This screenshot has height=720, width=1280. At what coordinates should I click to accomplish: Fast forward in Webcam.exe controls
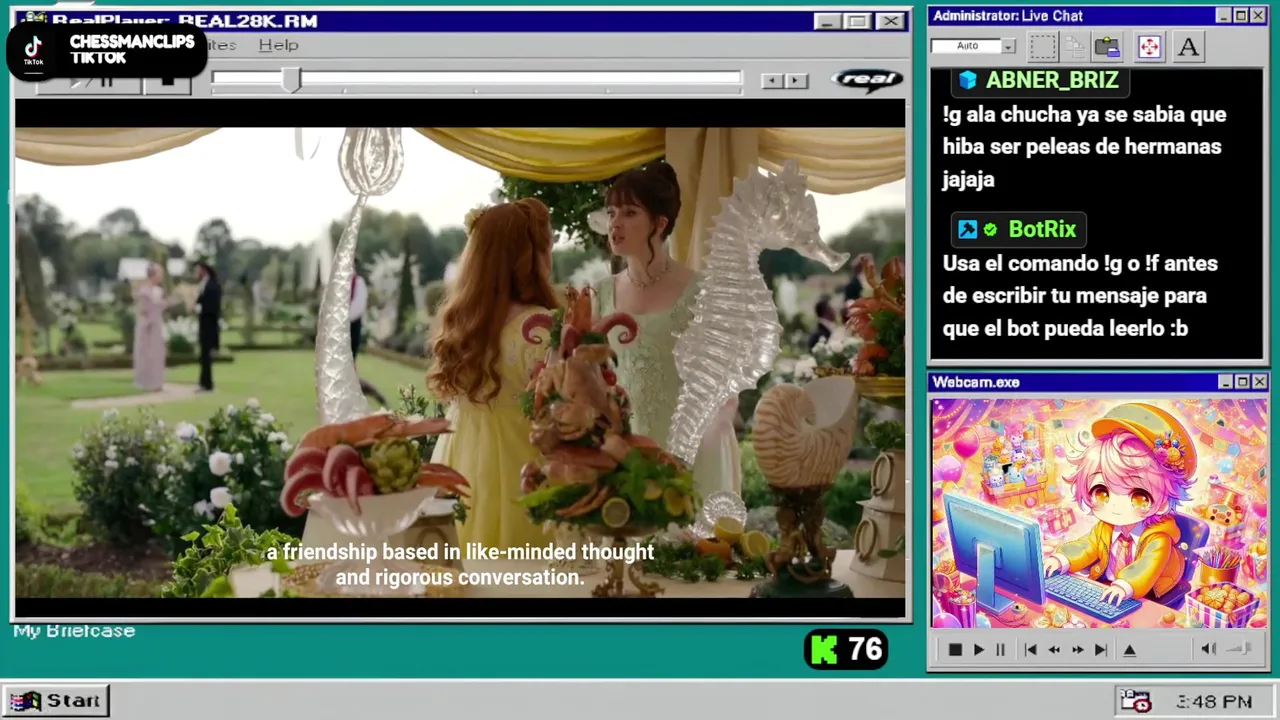tap(1077, 649)
